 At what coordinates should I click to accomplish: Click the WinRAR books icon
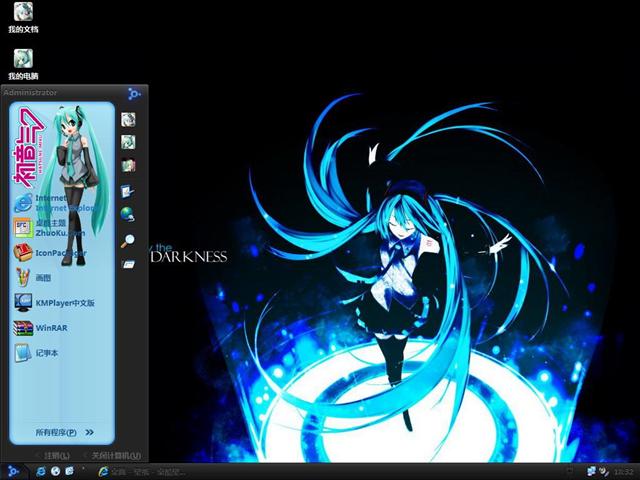[23, 328]
